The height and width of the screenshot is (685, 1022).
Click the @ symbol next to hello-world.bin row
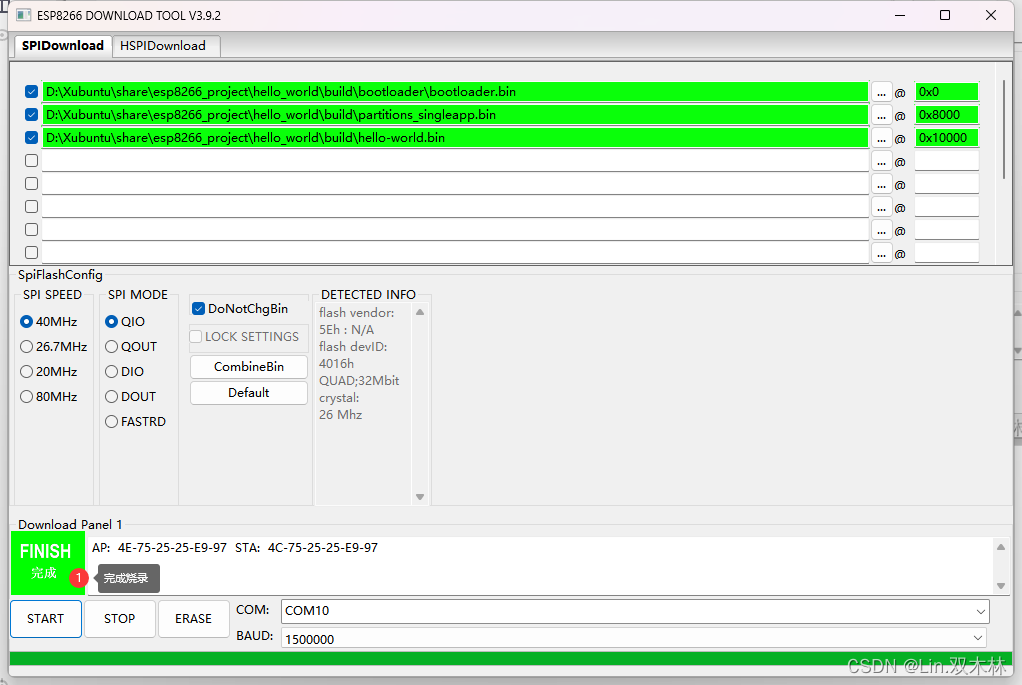[x=899, y=138]
